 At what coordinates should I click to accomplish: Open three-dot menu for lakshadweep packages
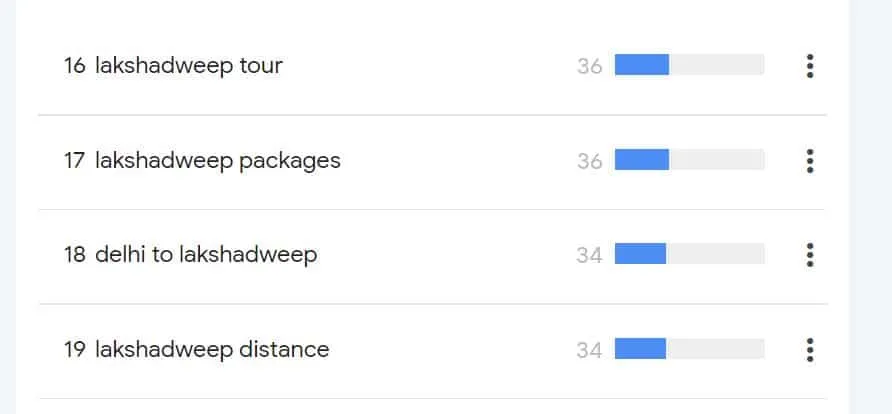click(810, 161)
